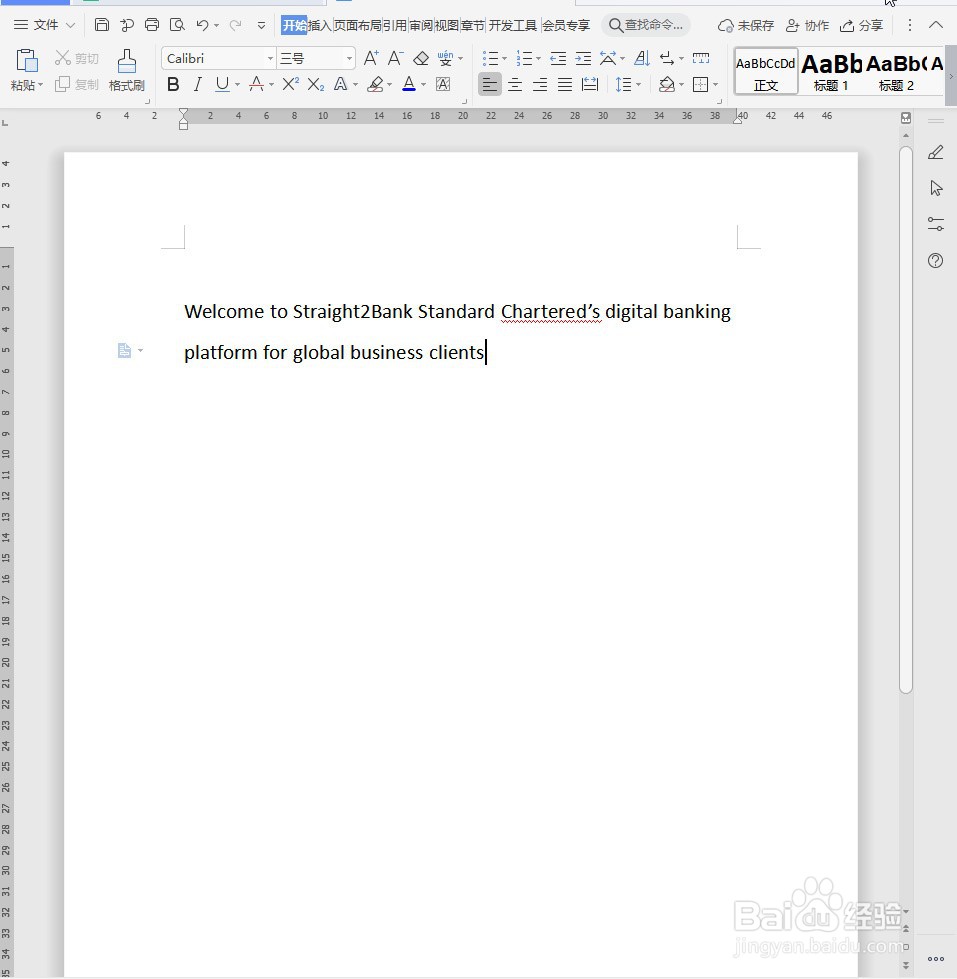The image size is (957, 979).
Task: Click the Redo arrow icon
Action: (x=235, y=25)
